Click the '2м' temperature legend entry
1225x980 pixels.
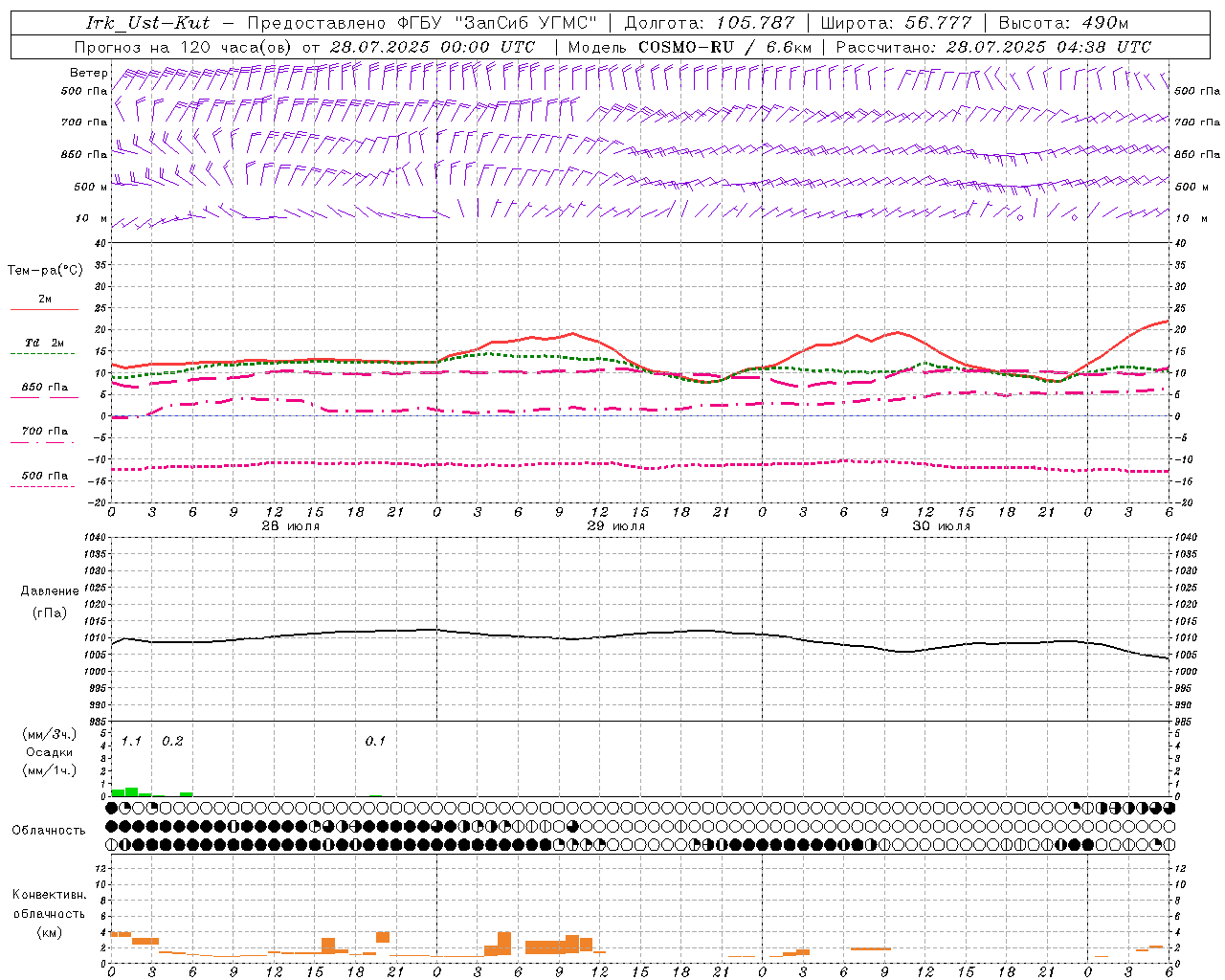(45, 300)
